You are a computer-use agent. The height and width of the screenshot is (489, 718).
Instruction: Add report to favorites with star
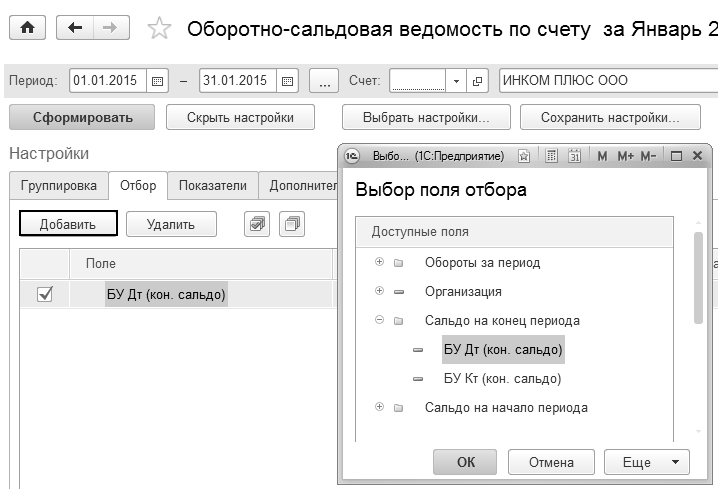point(158,30)
